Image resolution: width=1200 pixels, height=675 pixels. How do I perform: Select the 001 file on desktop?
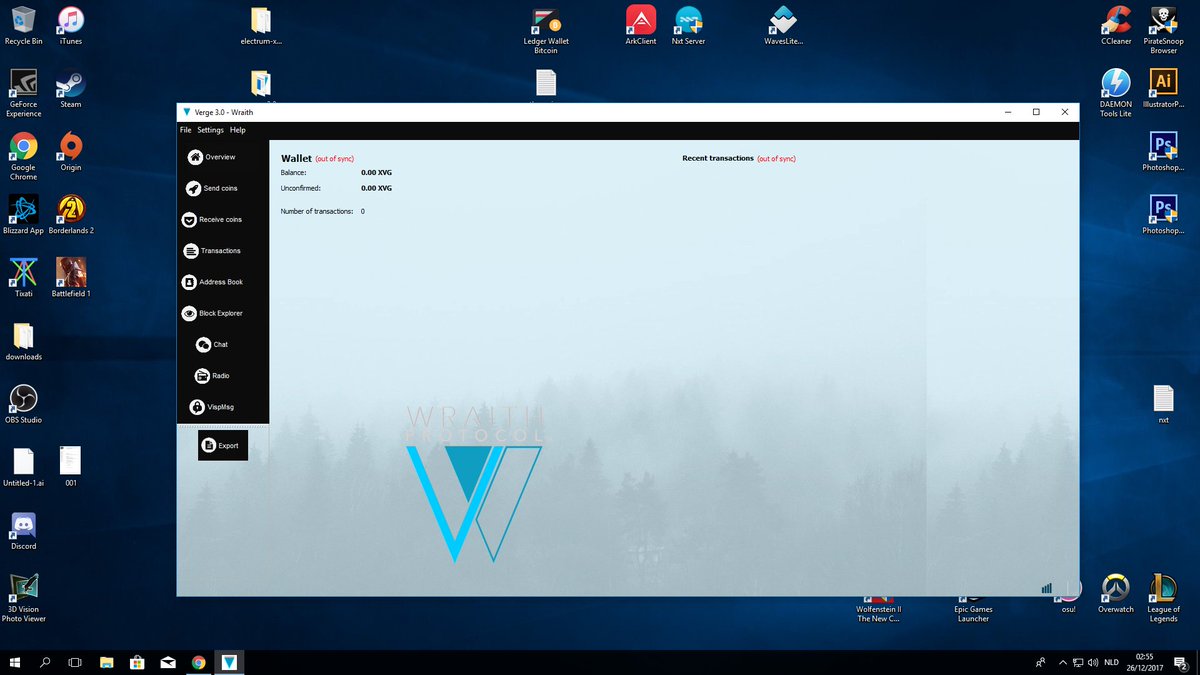point(70,467)
